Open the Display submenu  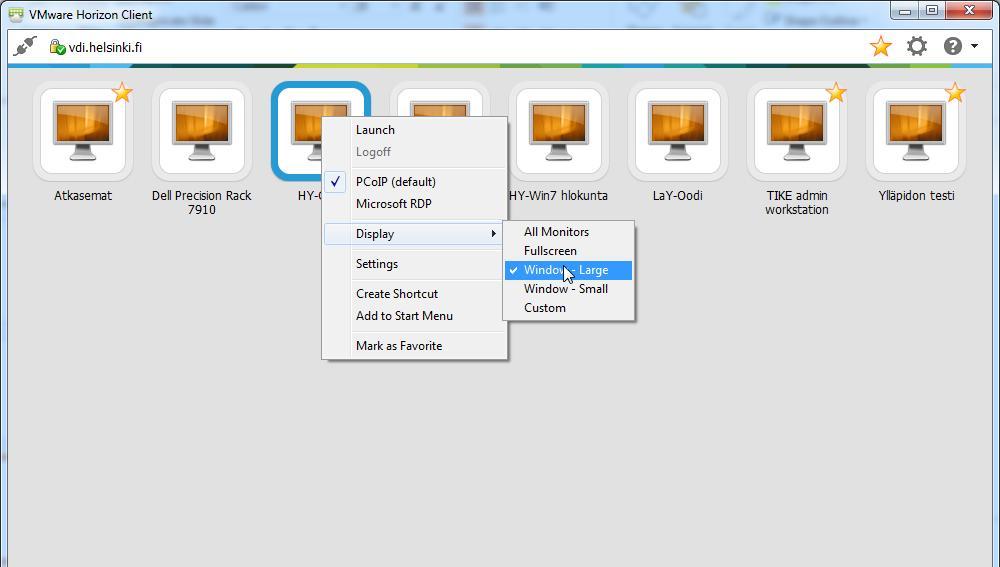(415, 234)
